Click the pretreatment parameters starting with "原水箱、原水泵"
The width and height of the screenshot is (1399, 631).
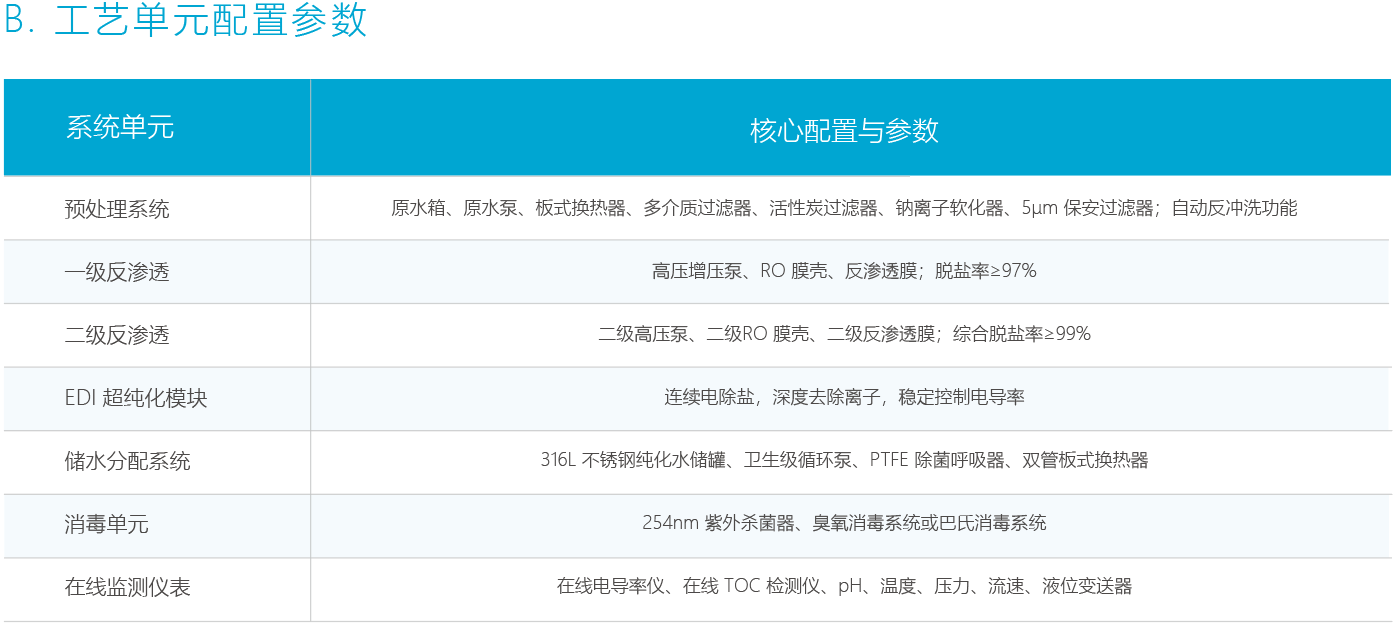[x=844, y=209]
